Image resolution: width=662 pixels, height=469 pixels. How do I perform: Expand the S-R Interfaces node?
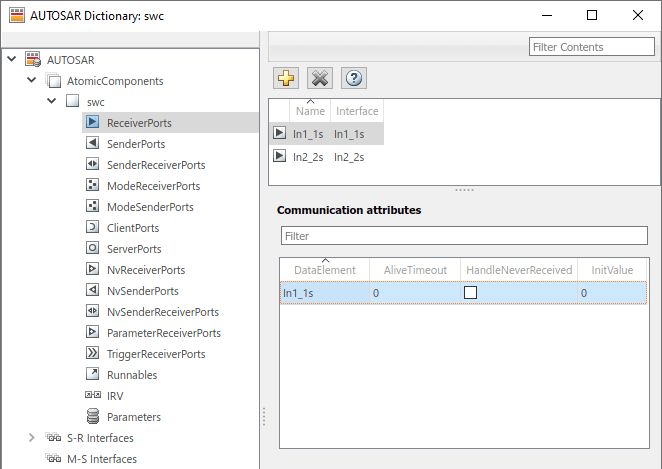click(x=31, y=438)
